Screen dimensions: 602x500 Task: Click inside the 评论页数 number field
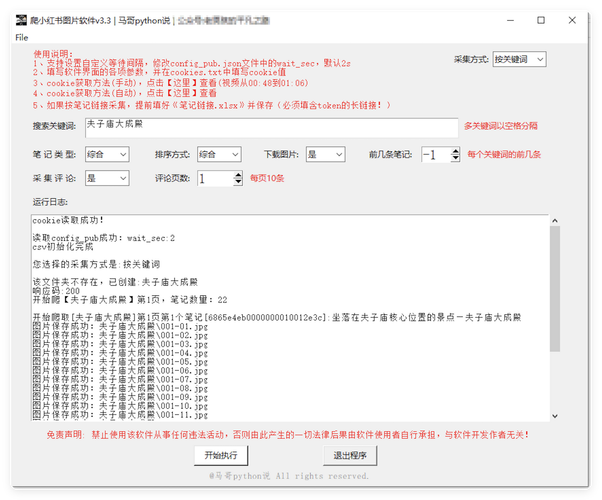[x=212, y=178]
